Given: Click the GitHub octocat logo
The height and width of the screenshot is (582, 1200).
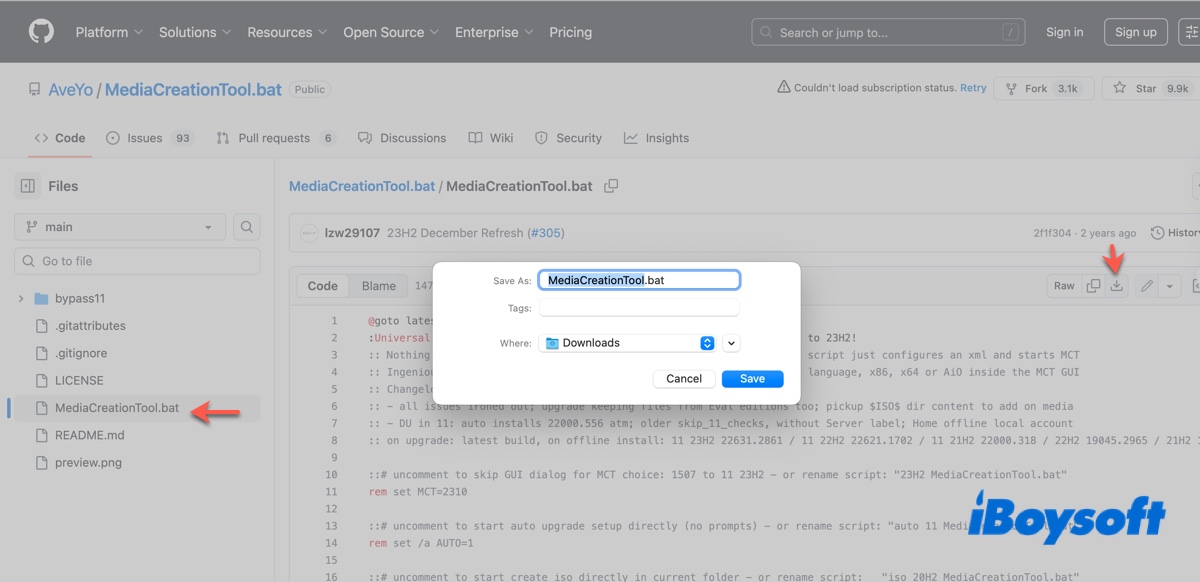Looking at the screenshot, I should coord(40,31).
